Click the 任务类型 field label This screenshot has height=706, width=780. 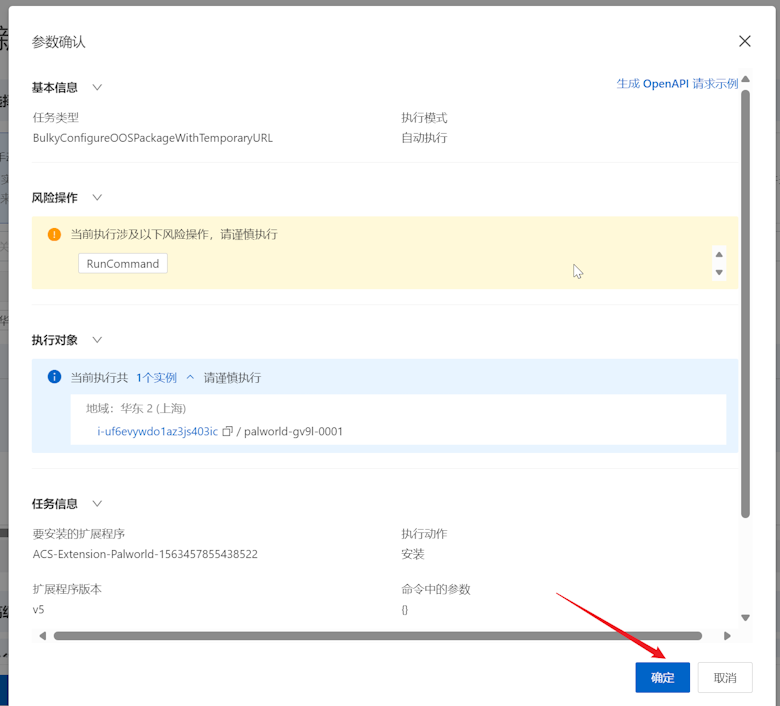tap(56, 117)
